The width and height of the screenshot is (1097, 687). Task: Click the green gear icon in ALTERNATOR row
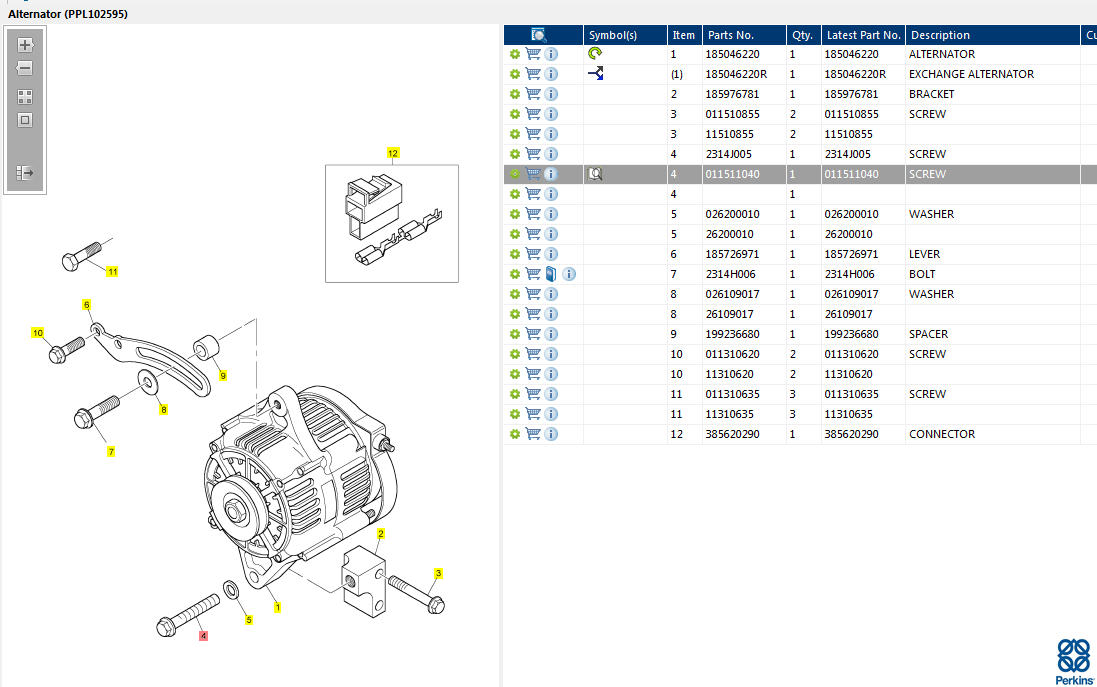[515, 54]
